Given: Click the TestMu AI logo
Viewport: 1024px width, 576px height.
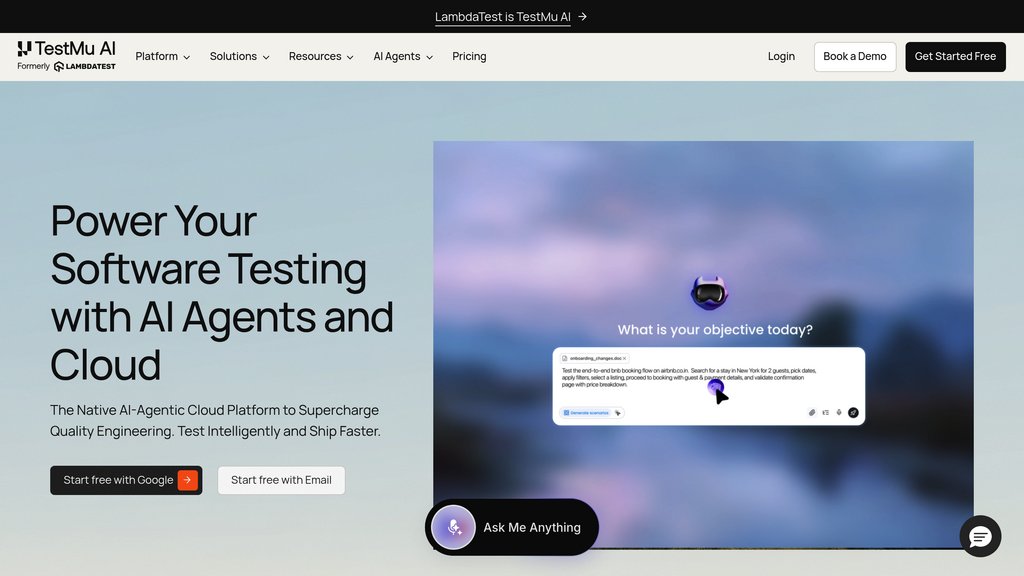Looking at the screenshot, I should coord(67,49).
